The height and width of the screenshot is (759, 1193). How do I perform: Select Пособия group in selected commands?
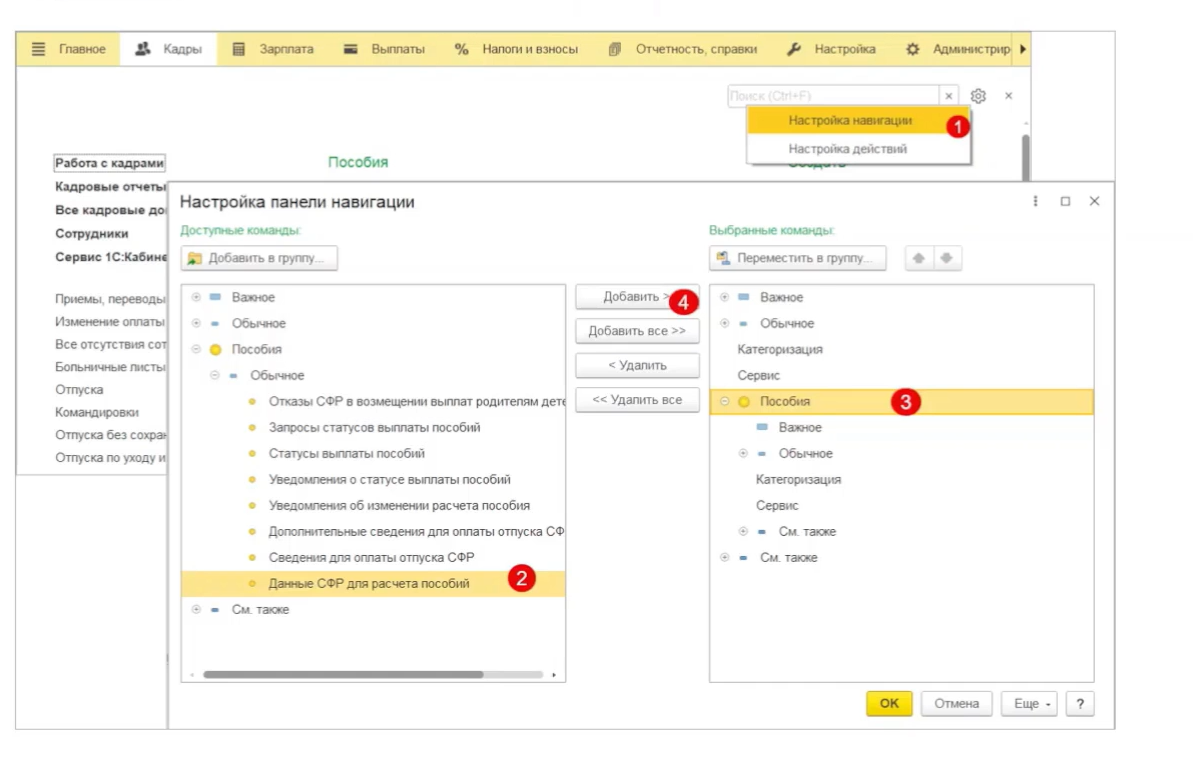point(902,402)
